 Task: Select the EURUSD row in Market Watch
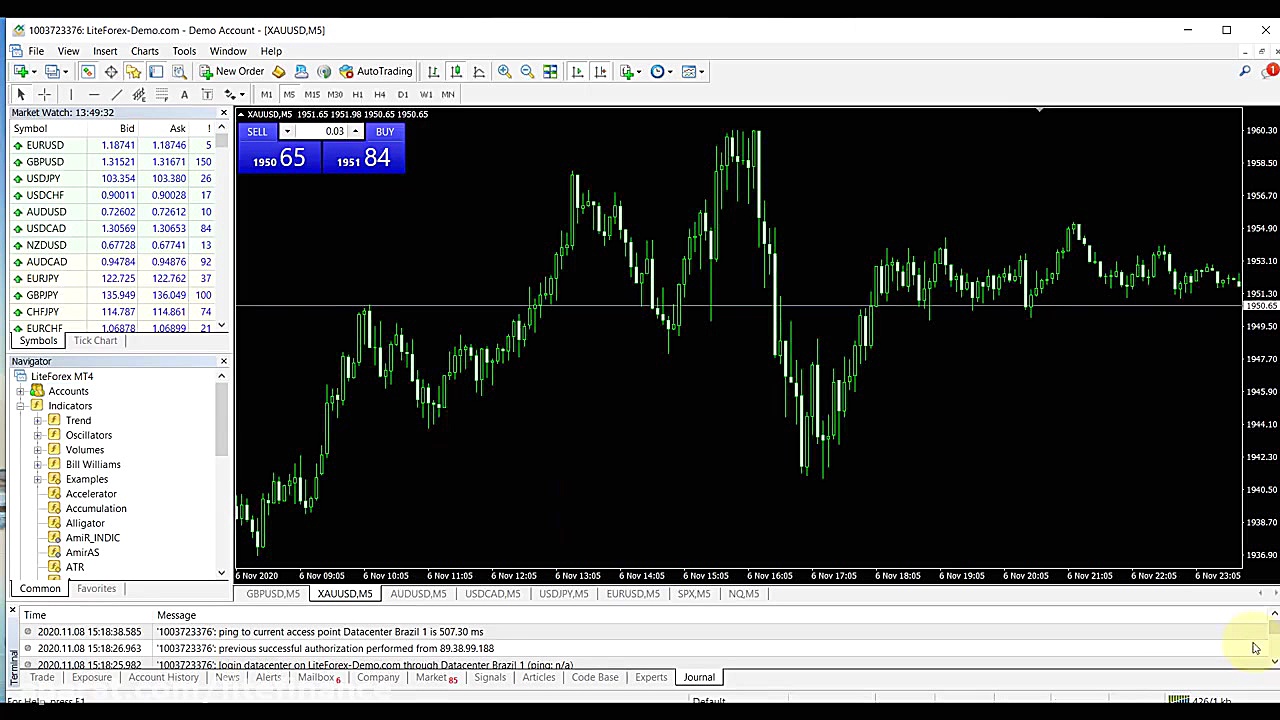point(115,145)
